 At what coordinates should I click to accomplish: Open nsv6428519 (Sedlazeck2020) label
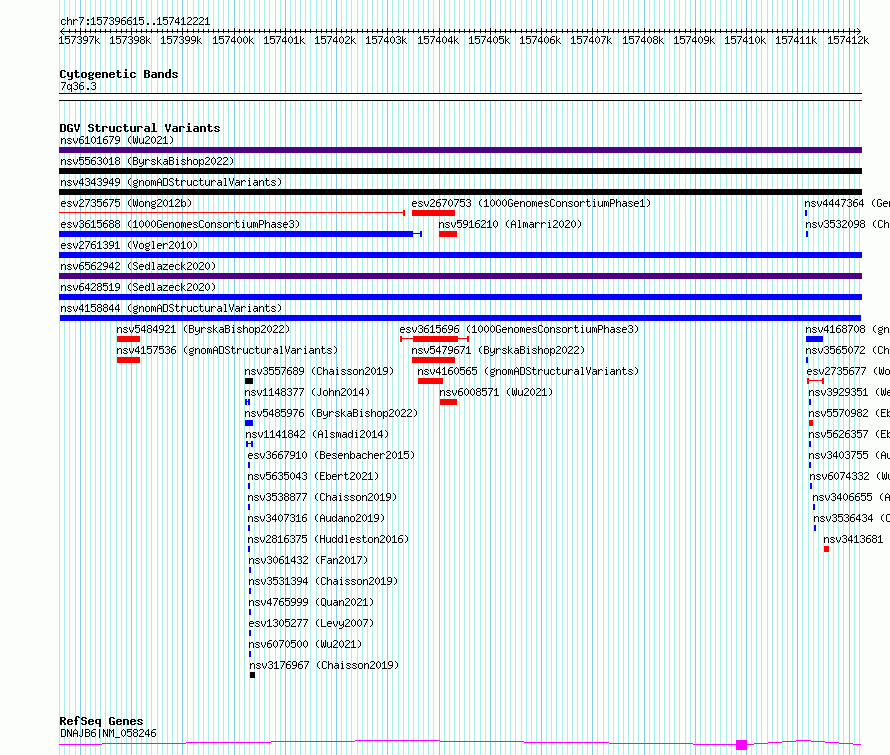point(138,287)
